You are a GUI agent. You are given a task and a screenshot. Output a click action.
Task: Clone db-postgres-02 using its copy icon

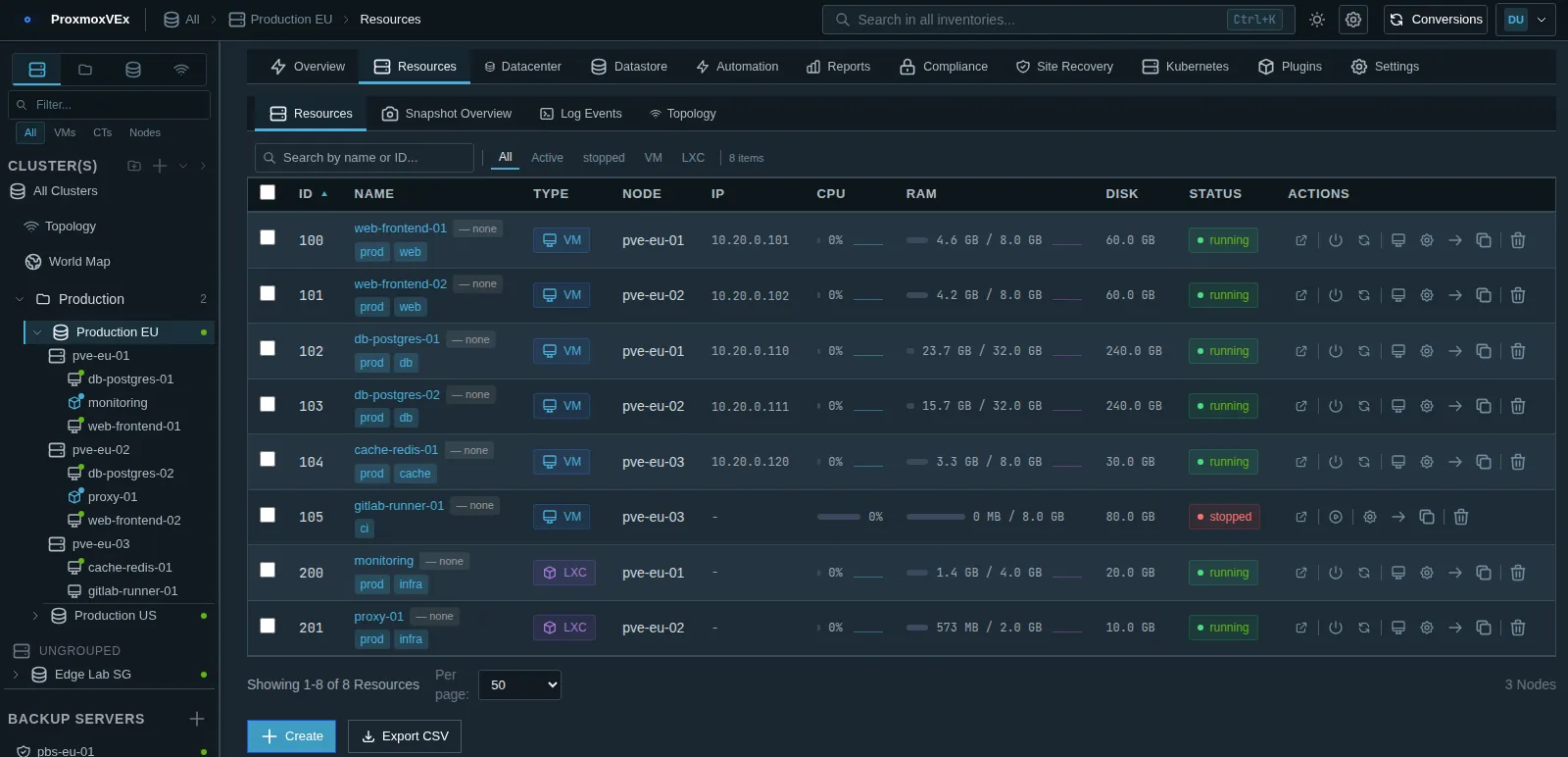(x=1484, y=406)
